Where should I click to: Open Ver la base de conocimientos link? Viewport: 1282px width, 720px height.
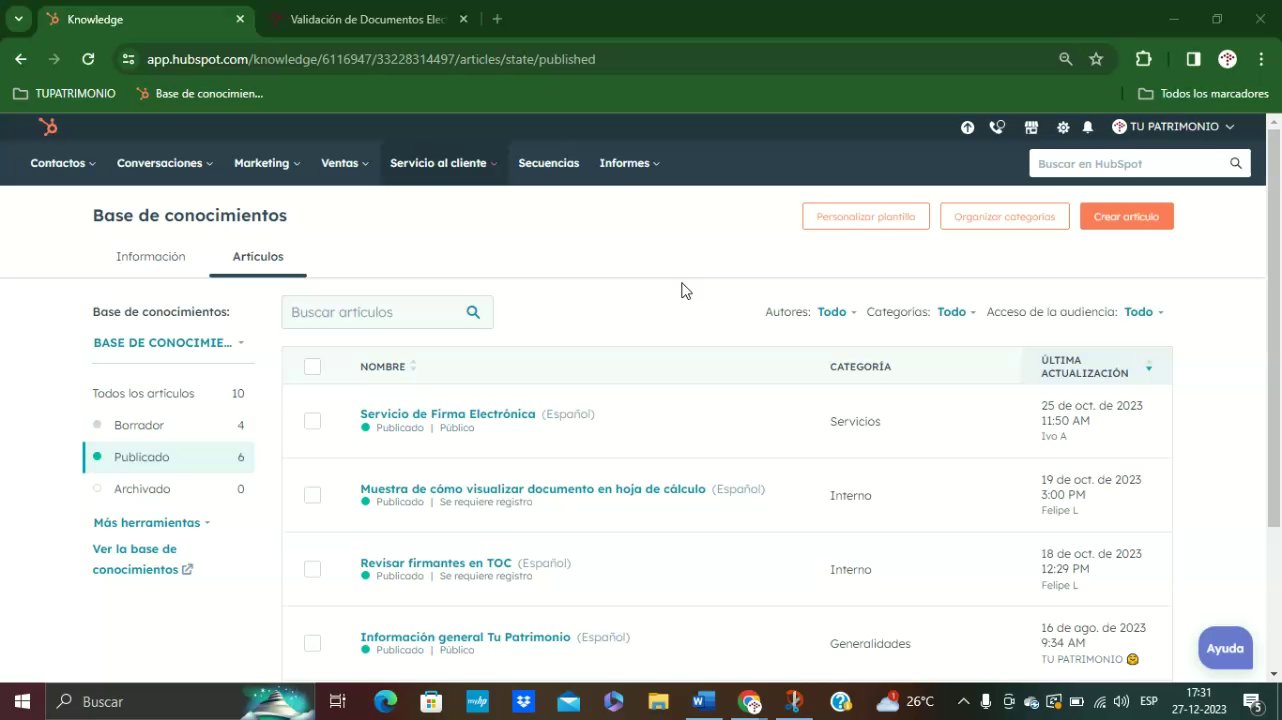coord(143,559)
